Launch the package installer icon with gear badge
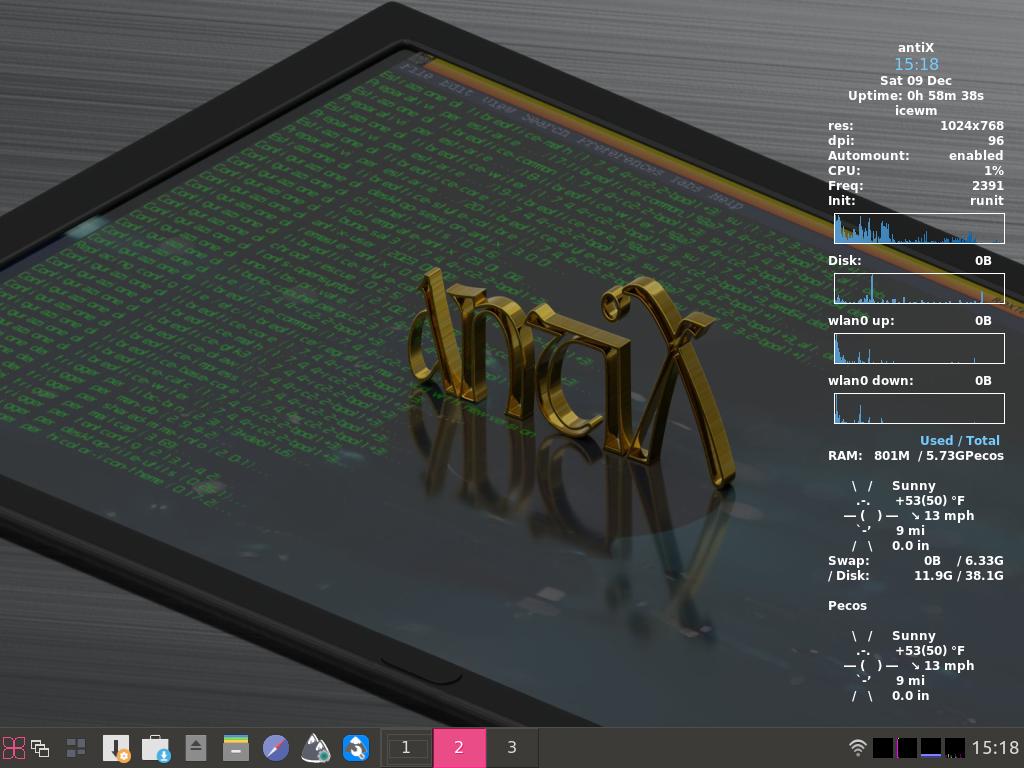The image size is (1024, 768). pyautogui.click(x=116, y=748)
